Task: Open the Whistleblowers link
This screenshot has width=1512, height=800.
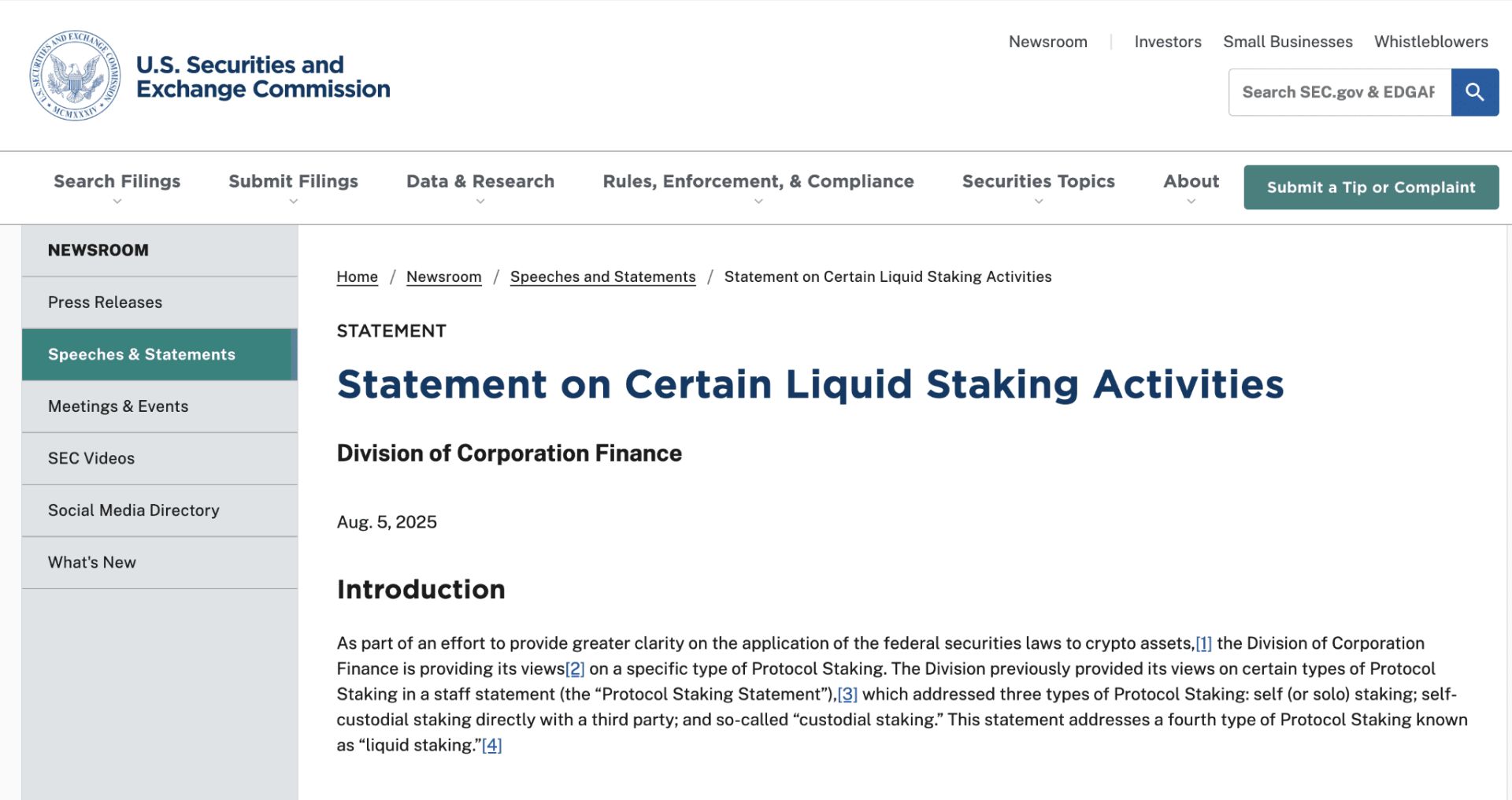Action: coord(1431,42)
